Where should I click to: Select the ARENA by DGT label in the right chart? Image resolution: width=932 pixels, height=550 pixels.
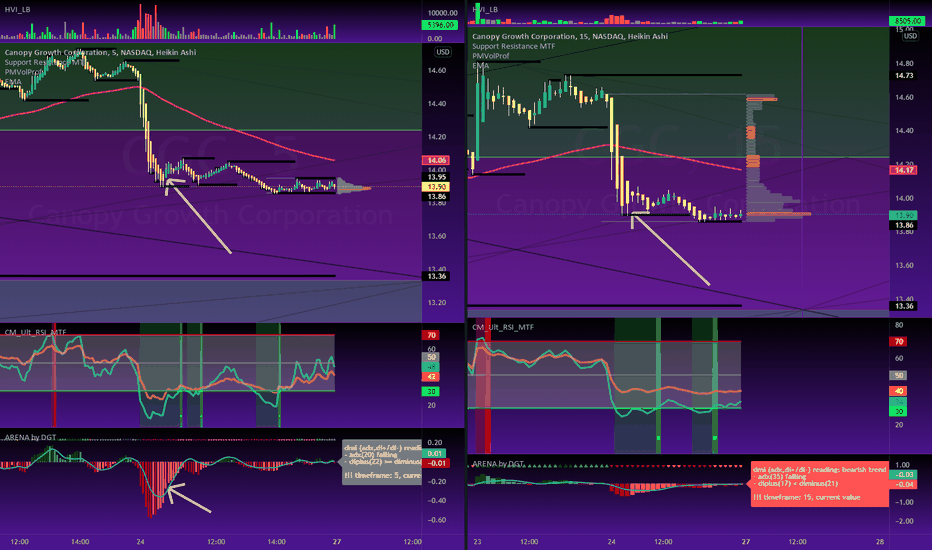click(x=498, y=464)
